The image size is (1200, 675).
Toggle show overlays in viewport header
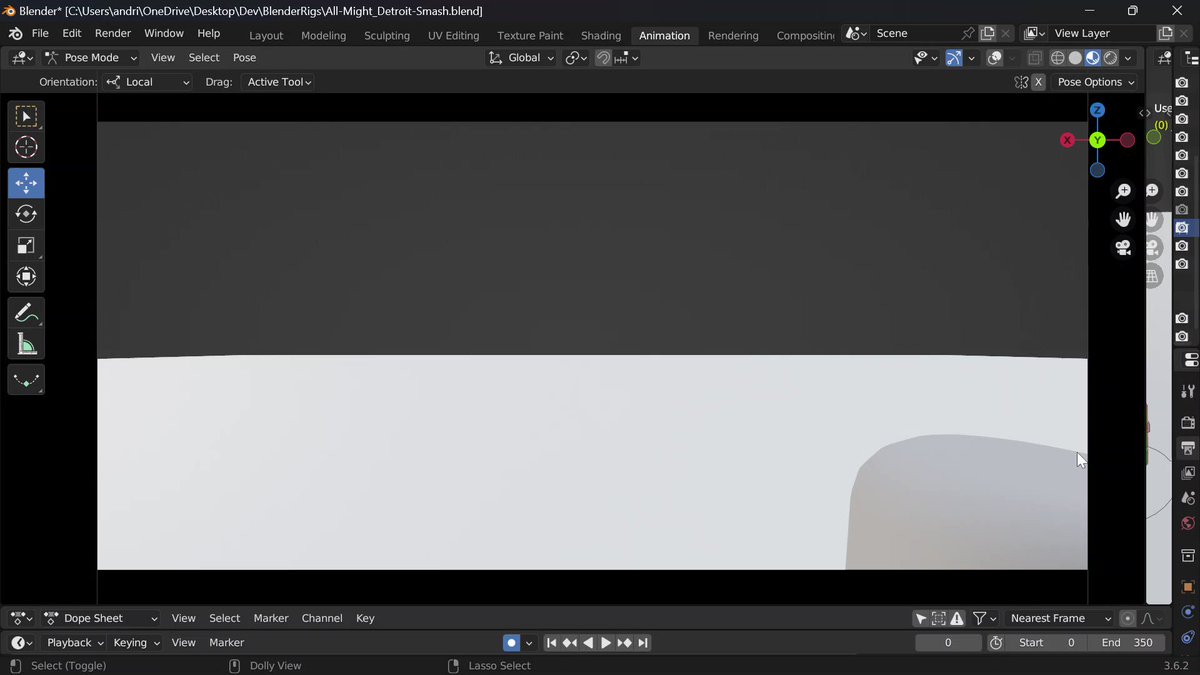coord(994,58)
